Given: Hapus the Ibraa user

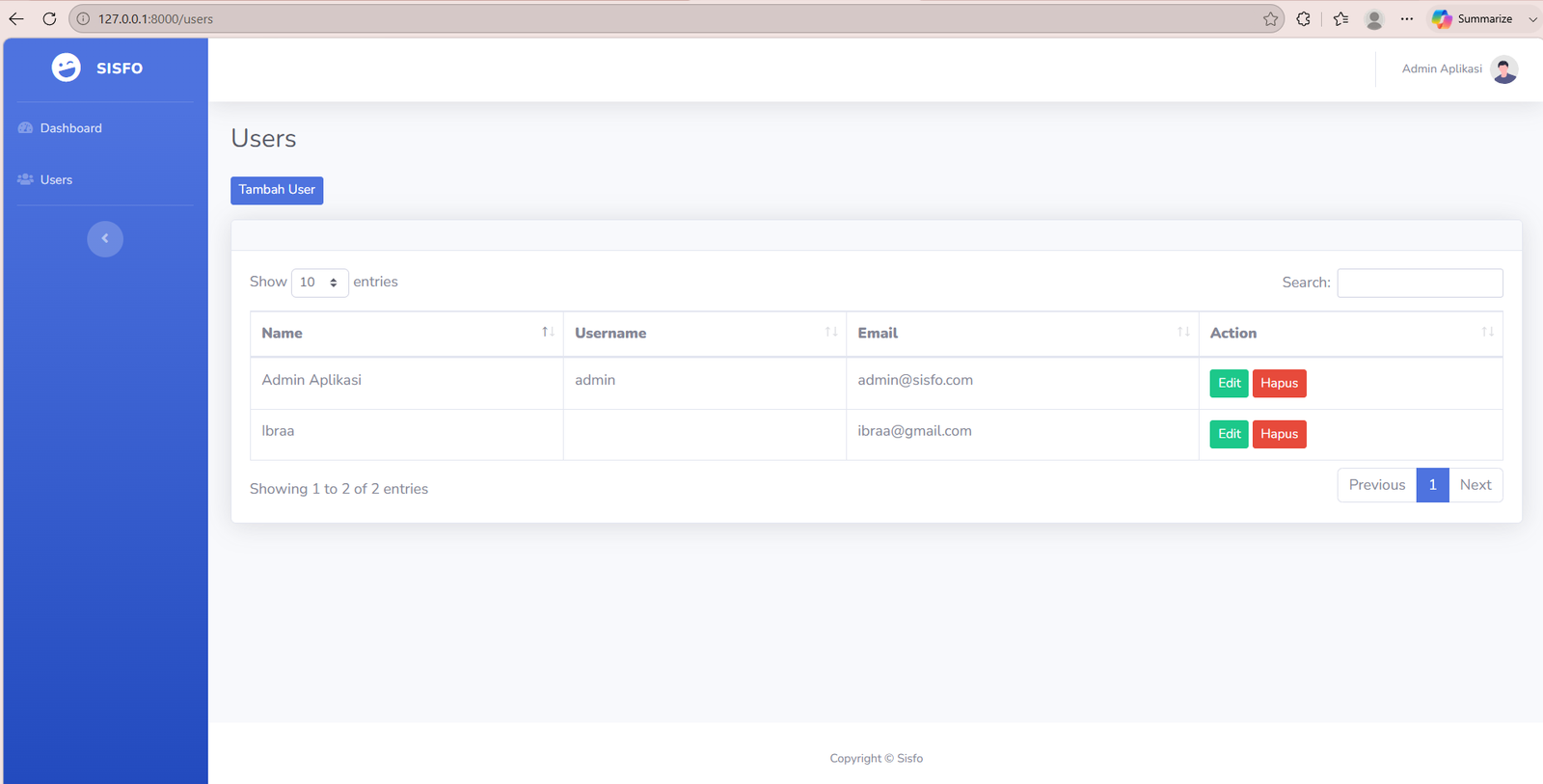Looking at the screenshot, I should point(1279,434).
